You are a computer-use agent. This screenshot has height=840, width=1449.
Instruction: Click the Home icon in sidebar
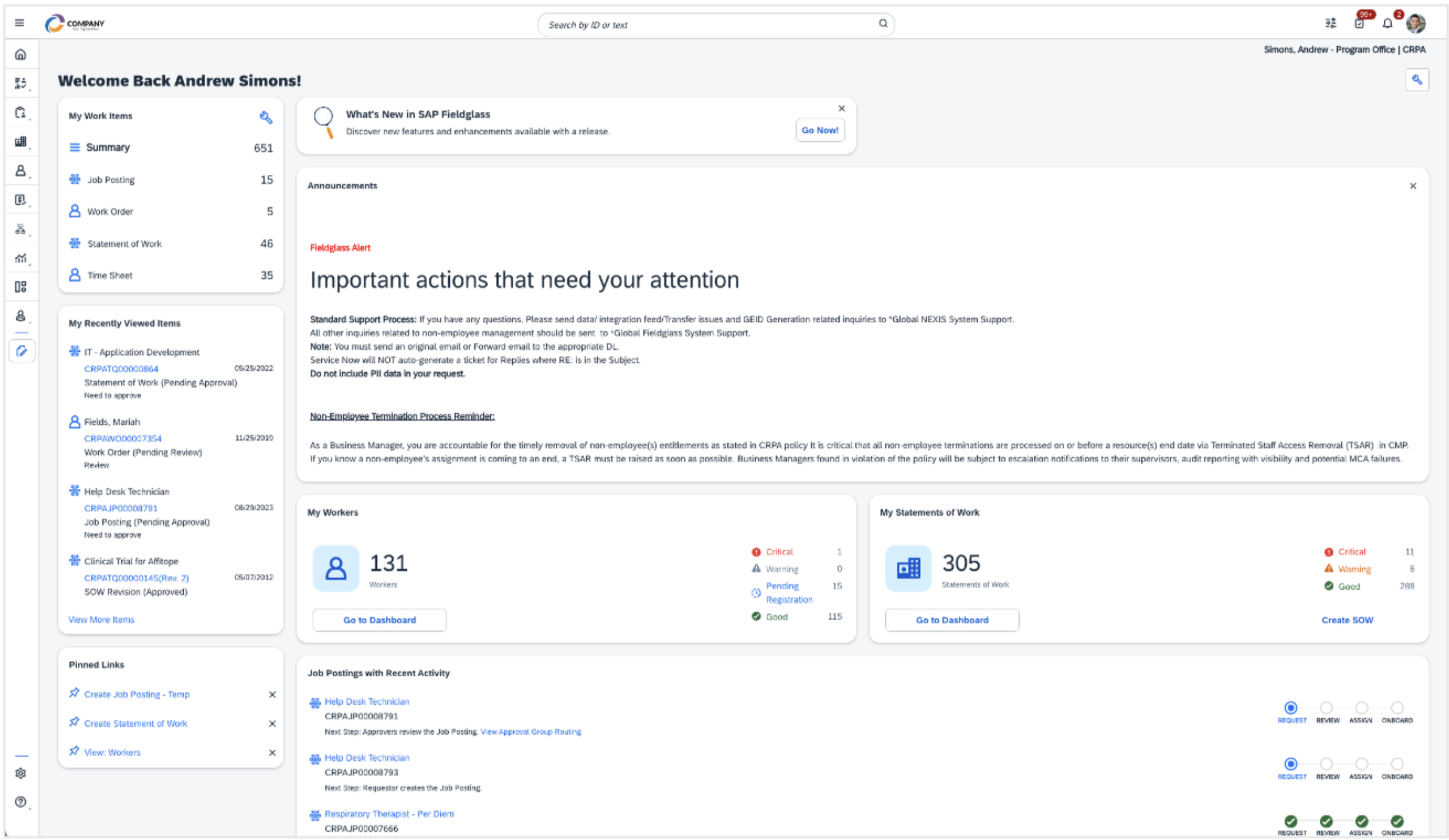20,54
